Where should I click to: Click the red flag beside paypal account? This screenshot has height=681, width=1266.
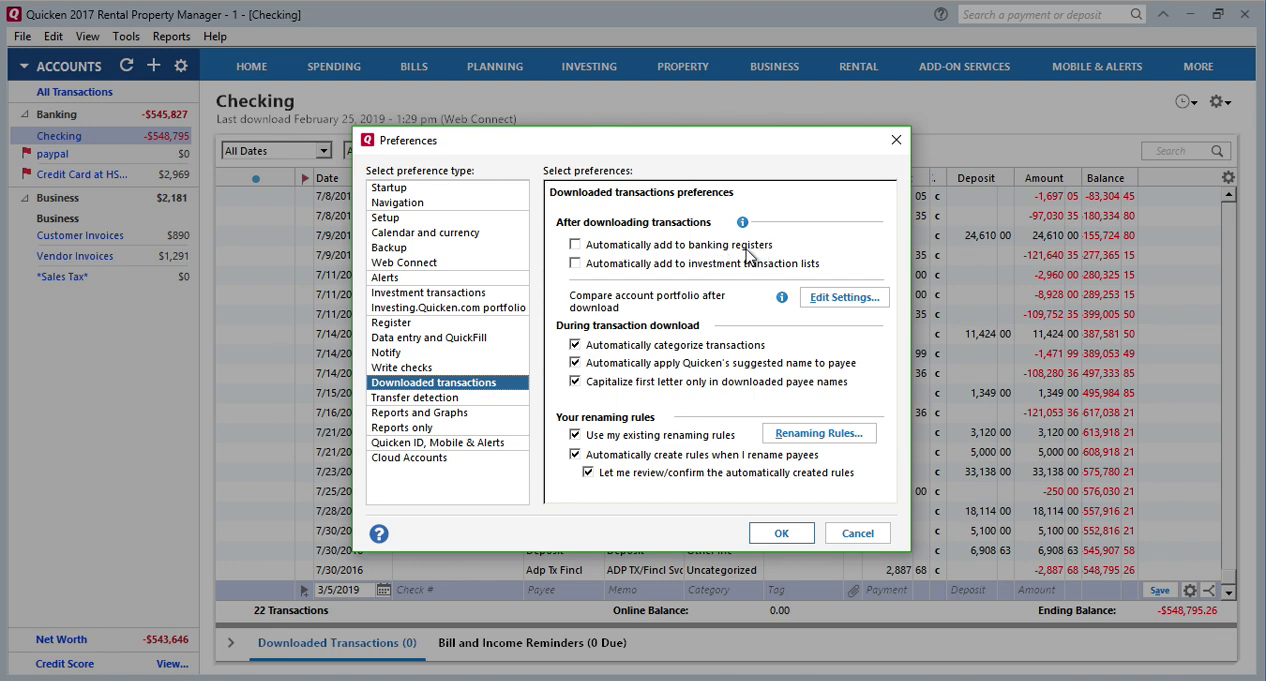pyautogui.click(x=27, y=154)
